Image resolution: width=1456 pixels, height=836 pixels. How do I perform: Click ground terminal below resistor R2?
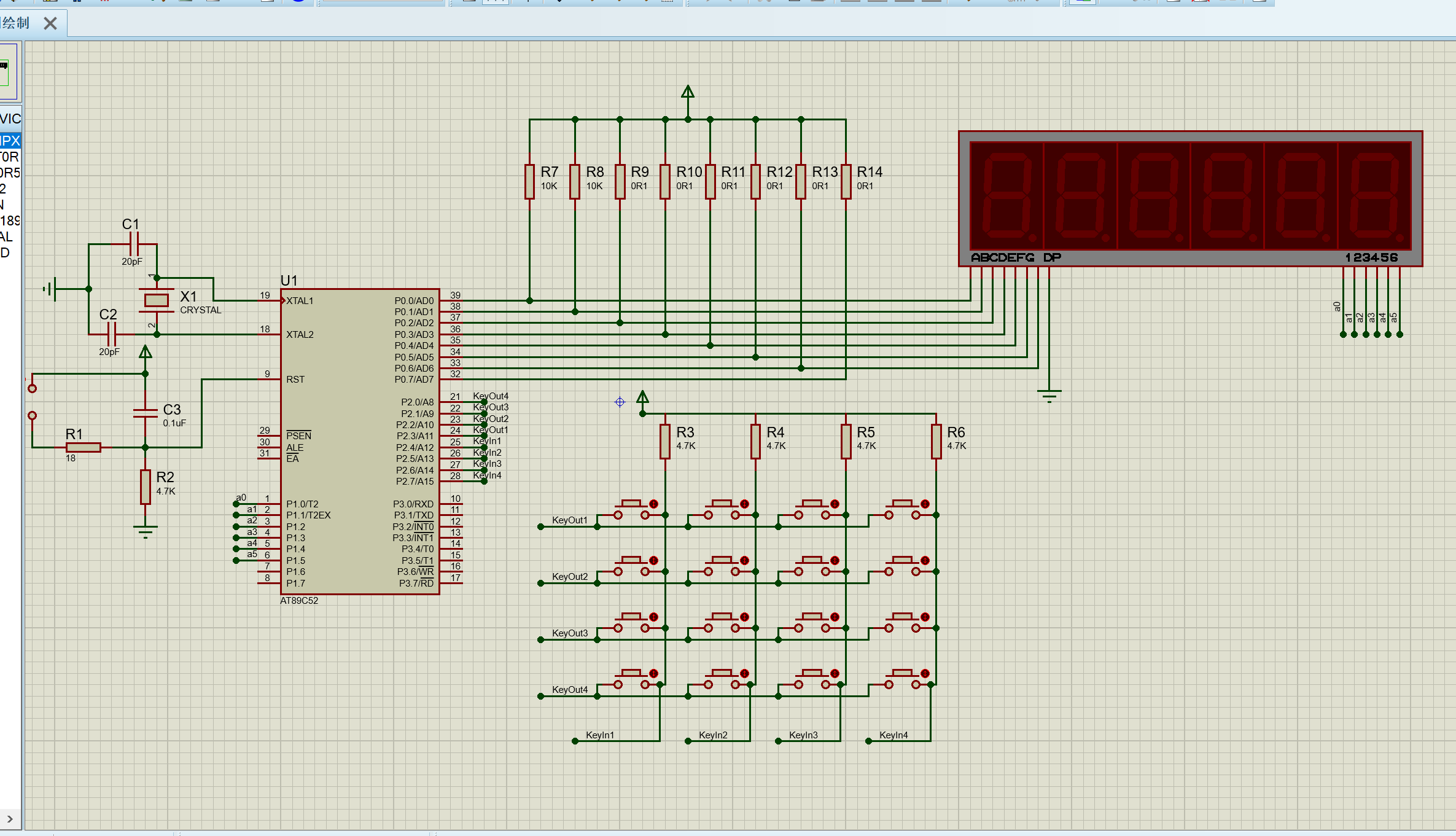click(x=146, y=531)
